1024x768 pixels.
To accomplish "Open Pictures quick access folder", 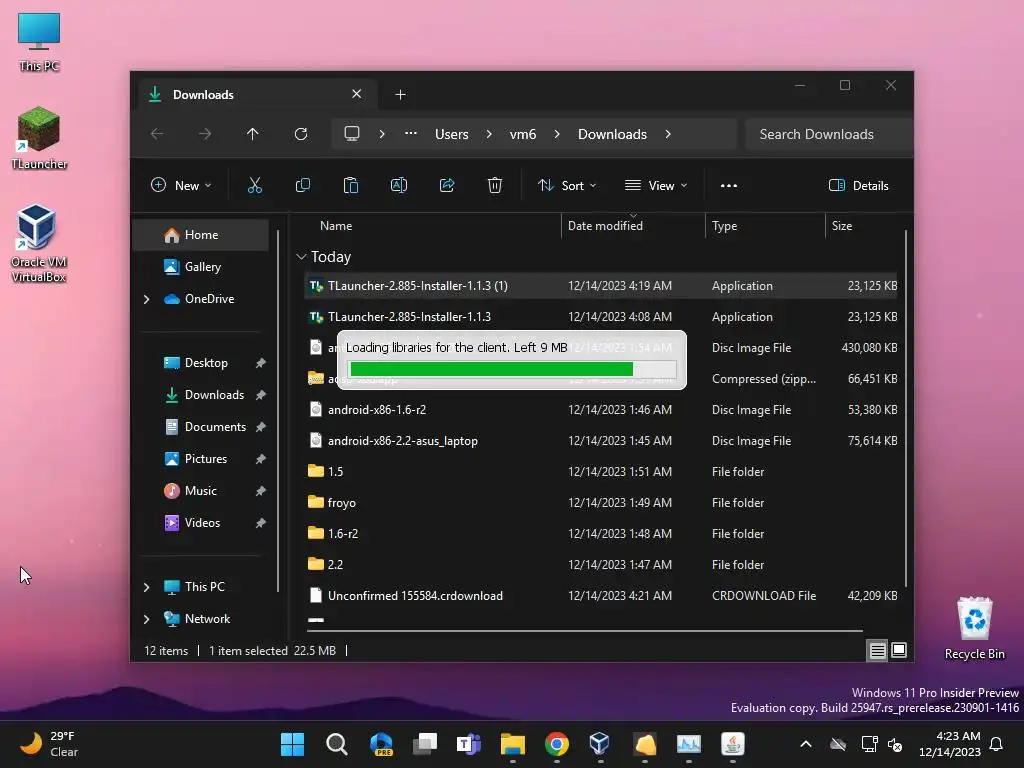I will click(206, 459).
